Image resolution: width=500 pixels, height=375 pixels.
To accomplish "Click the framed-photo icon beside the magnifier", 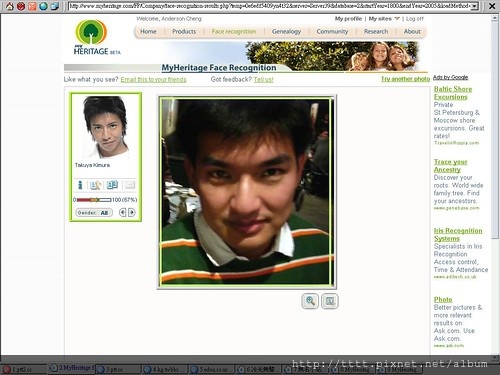I will [330, 301].
